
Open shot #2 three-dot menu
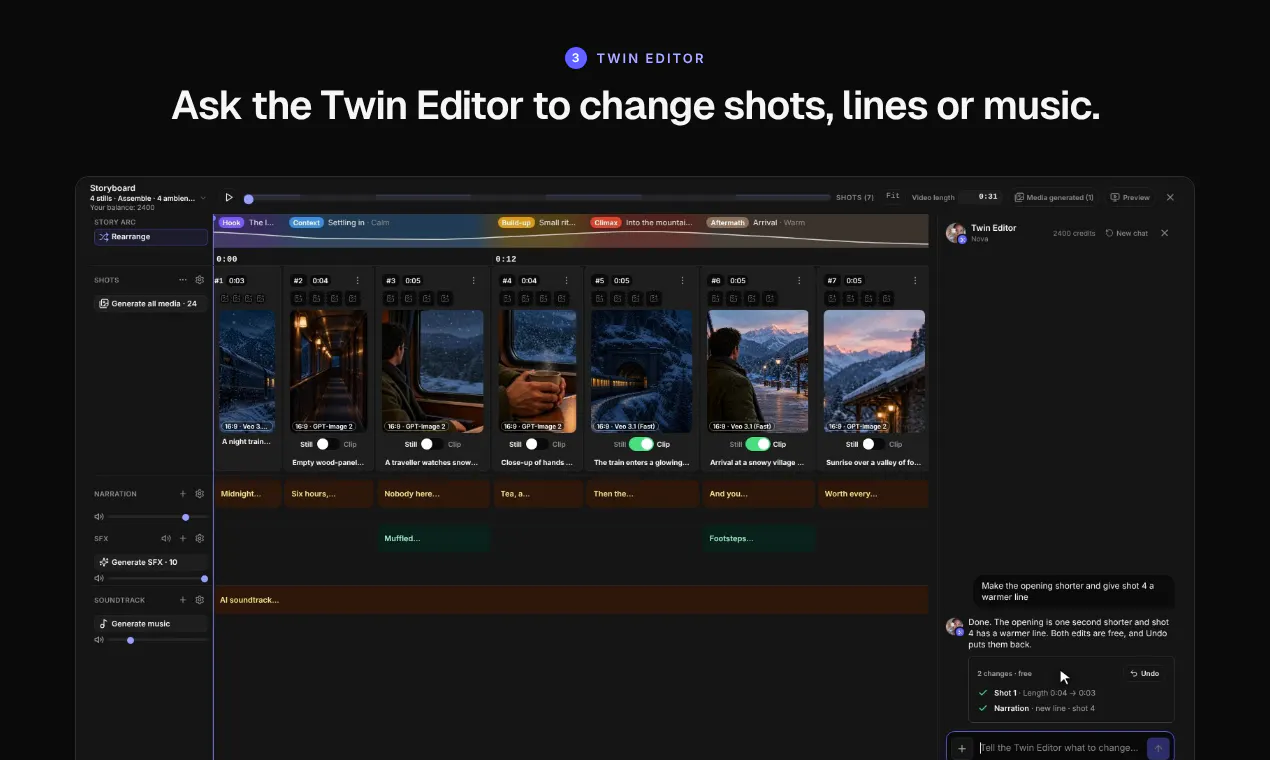[x=358, y=281]
